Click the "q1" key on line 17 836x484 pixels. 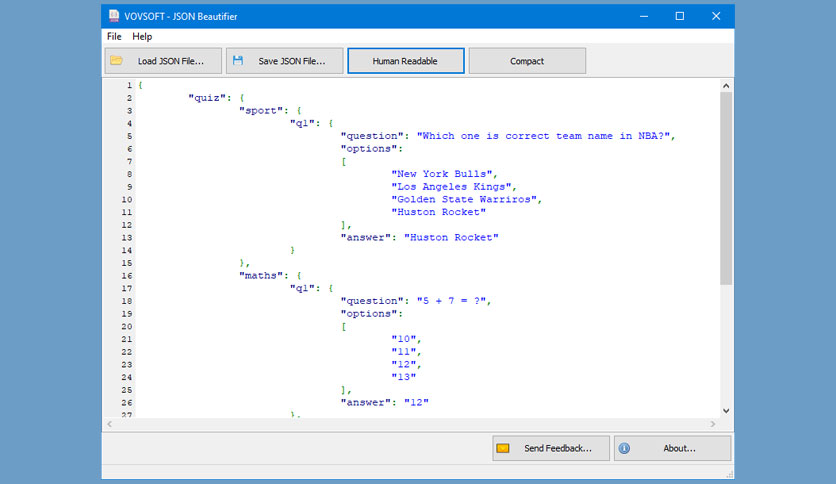(302, 288)
